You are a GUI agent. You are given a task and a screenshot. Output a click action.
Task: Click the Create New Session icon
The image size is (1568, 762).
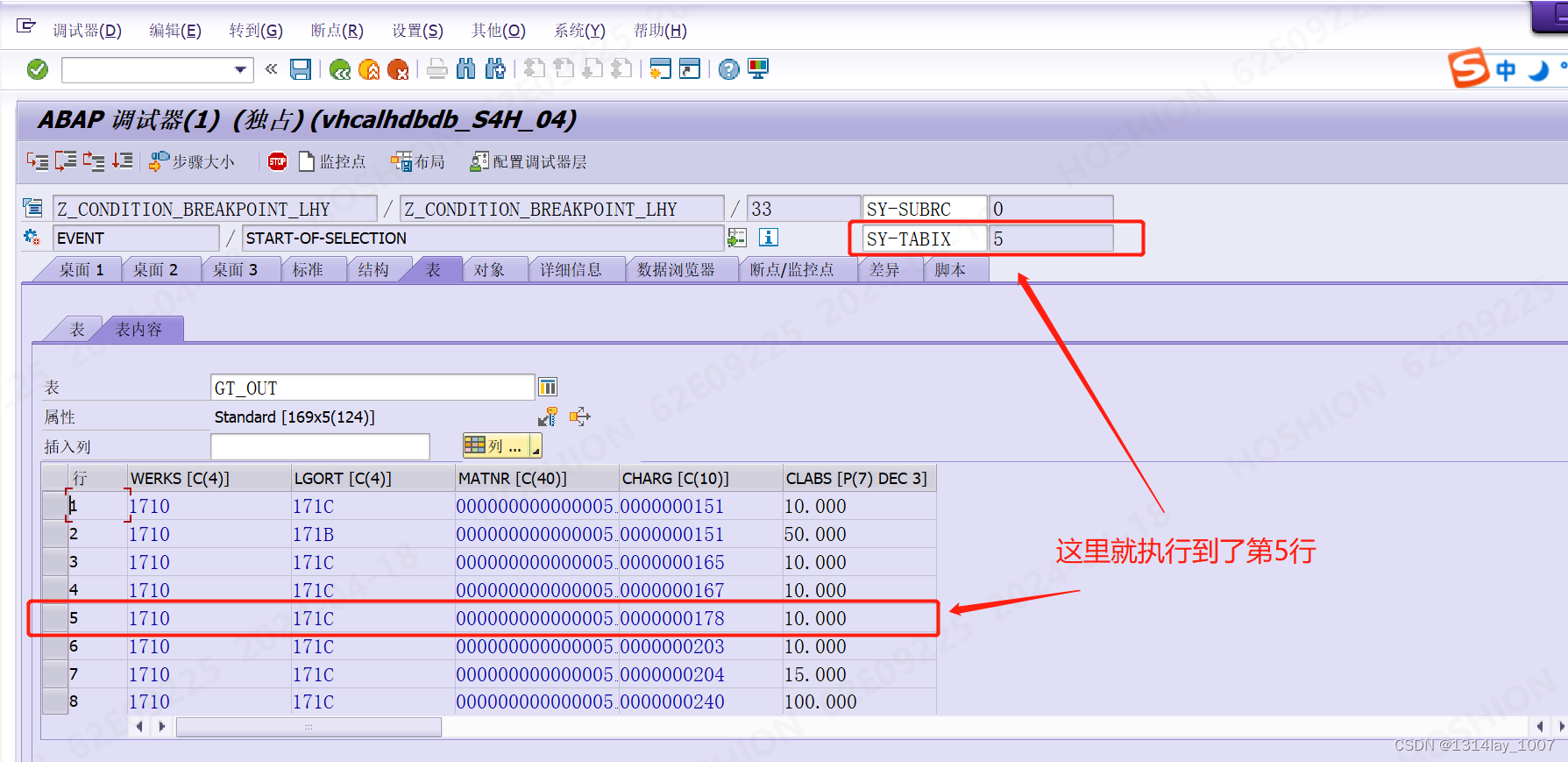pyautogui.click(x=661, y=69)
